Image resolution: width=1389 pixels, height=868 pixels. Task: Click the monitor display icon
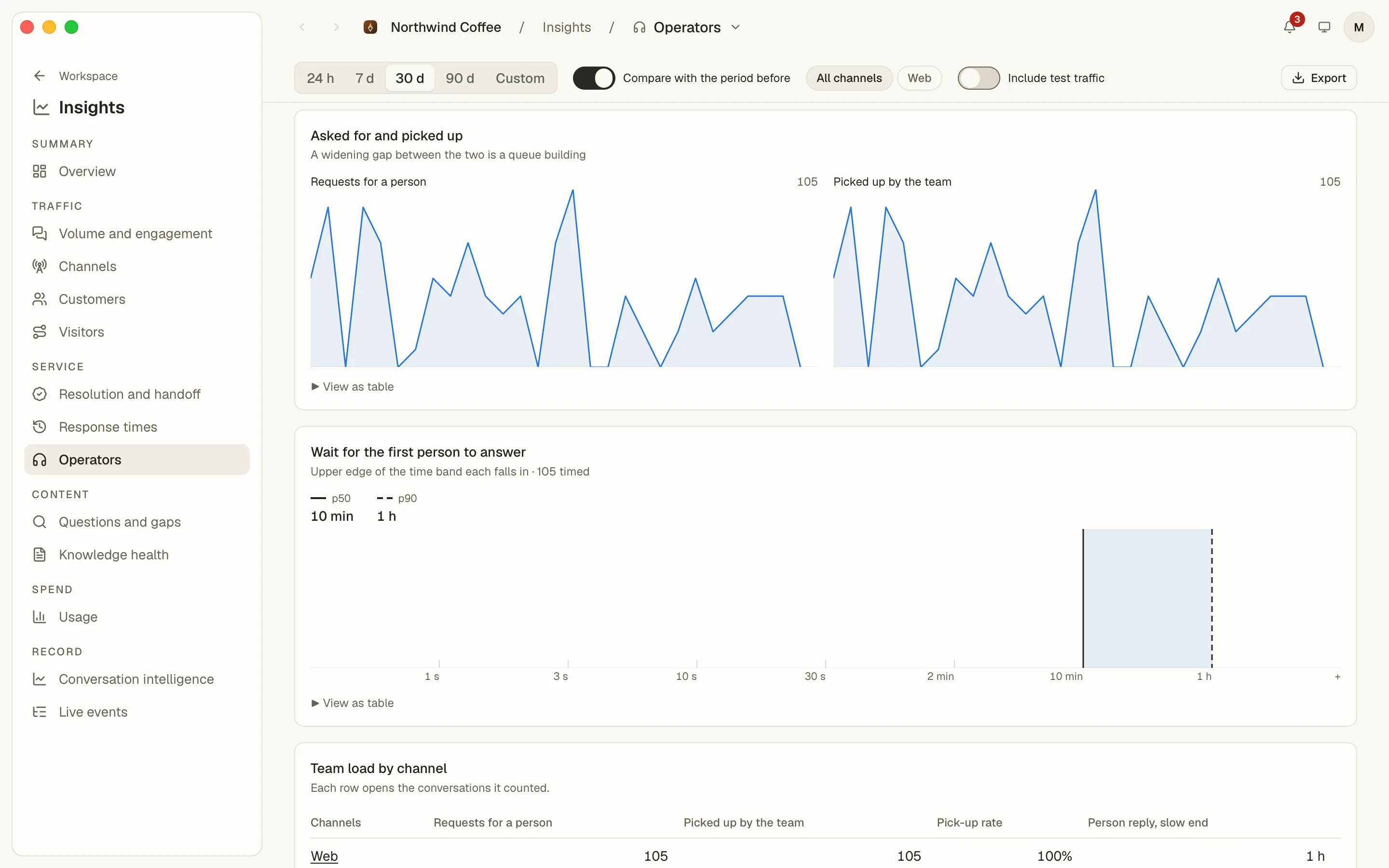tap(1324, 27)
